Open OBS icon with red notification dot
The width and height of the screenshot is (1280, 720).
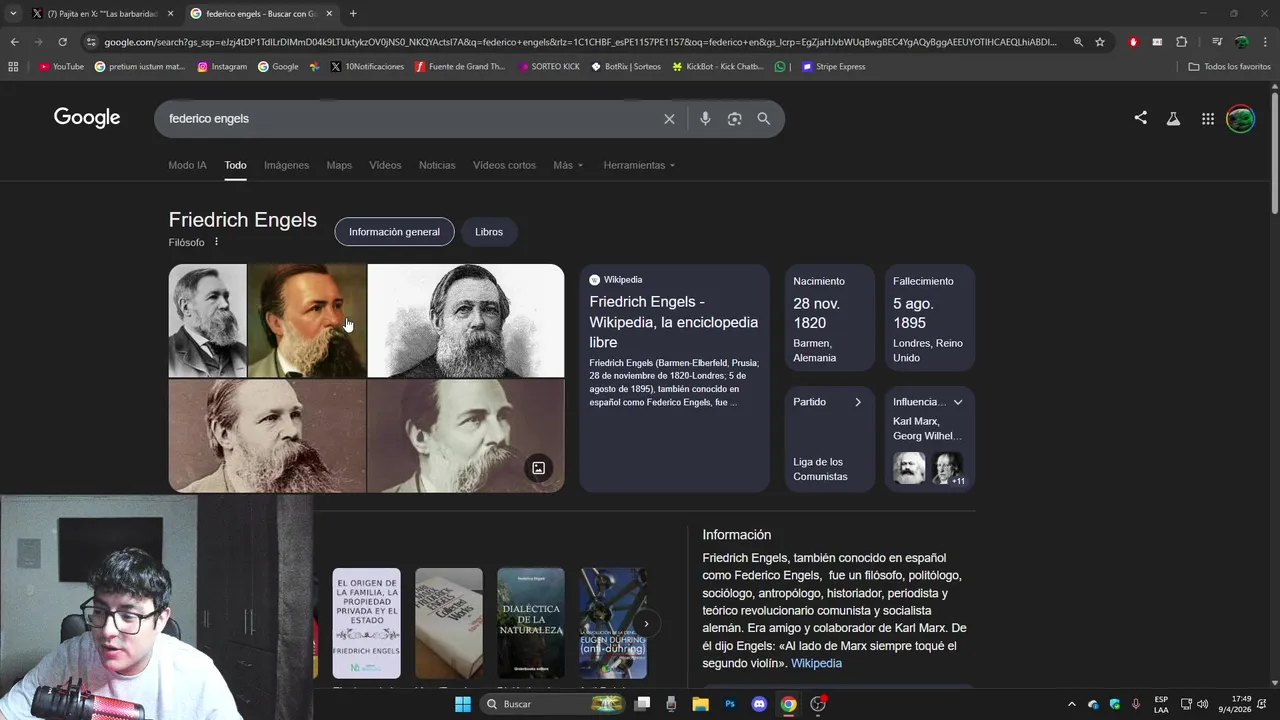click(818, 704)
